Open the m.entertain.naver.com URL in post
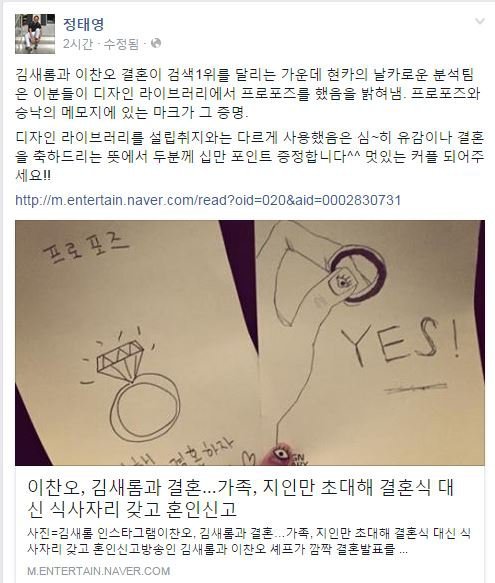The image size is (495, 583). click(208, 200)
